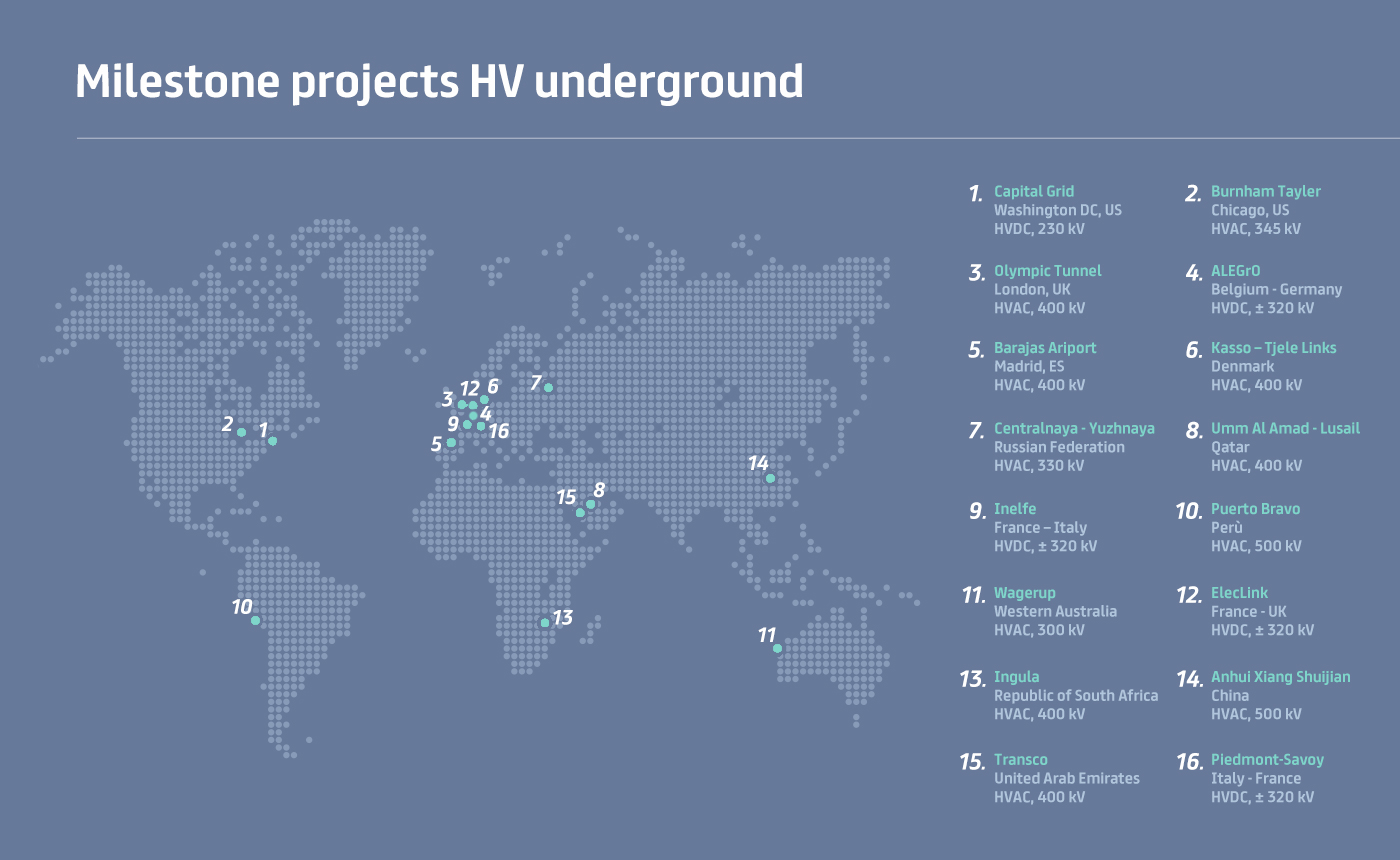Click the 'Western Australia' location text
Viewport: 1400px width, 860px height.
(x=1055, y=612)
